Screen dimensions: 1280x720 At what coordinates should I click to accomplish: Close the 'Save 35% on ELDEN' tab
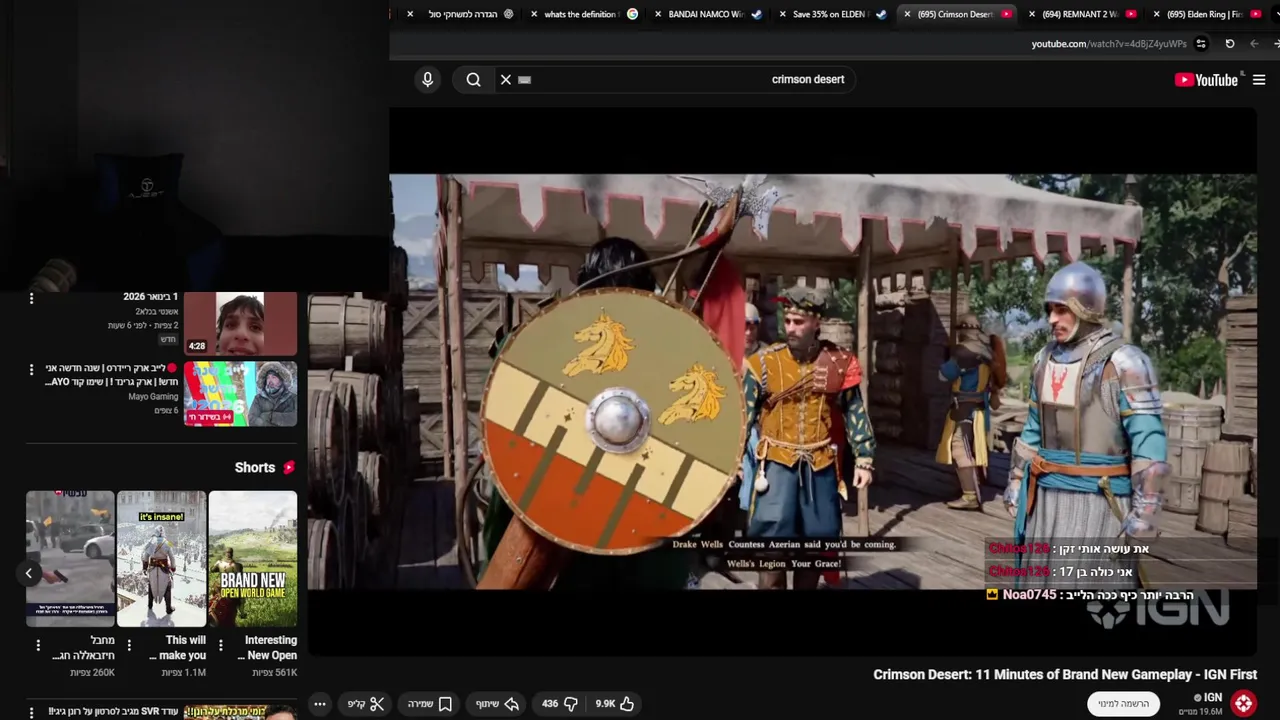coord(782,14)
